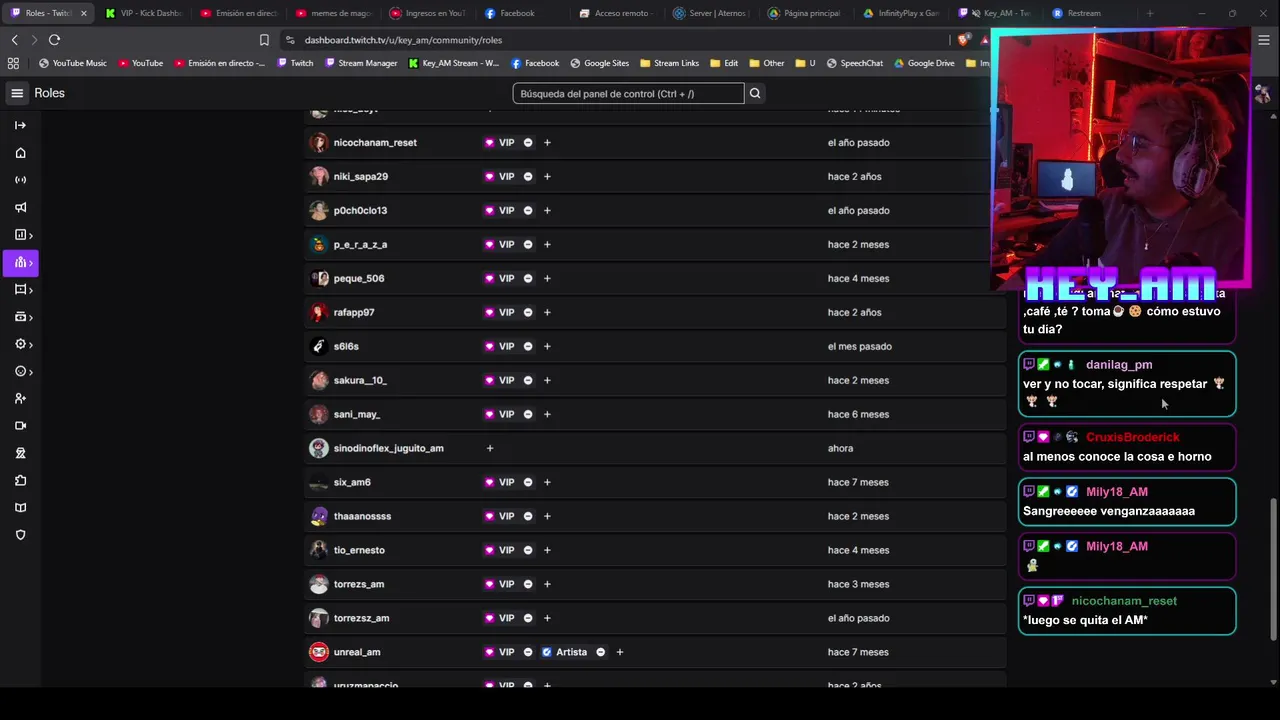Remove VIP role from rafapp97
Image resolution: width=1280 pixels, height=720 pixels.
528,313
